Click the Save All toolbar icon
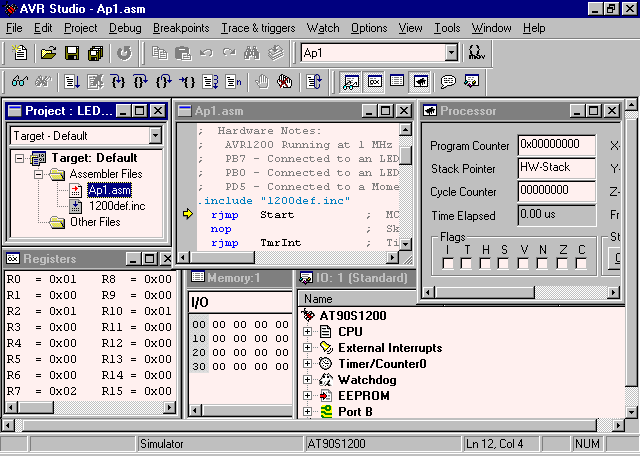Screen dimensions: 640x456 [95, 52]
